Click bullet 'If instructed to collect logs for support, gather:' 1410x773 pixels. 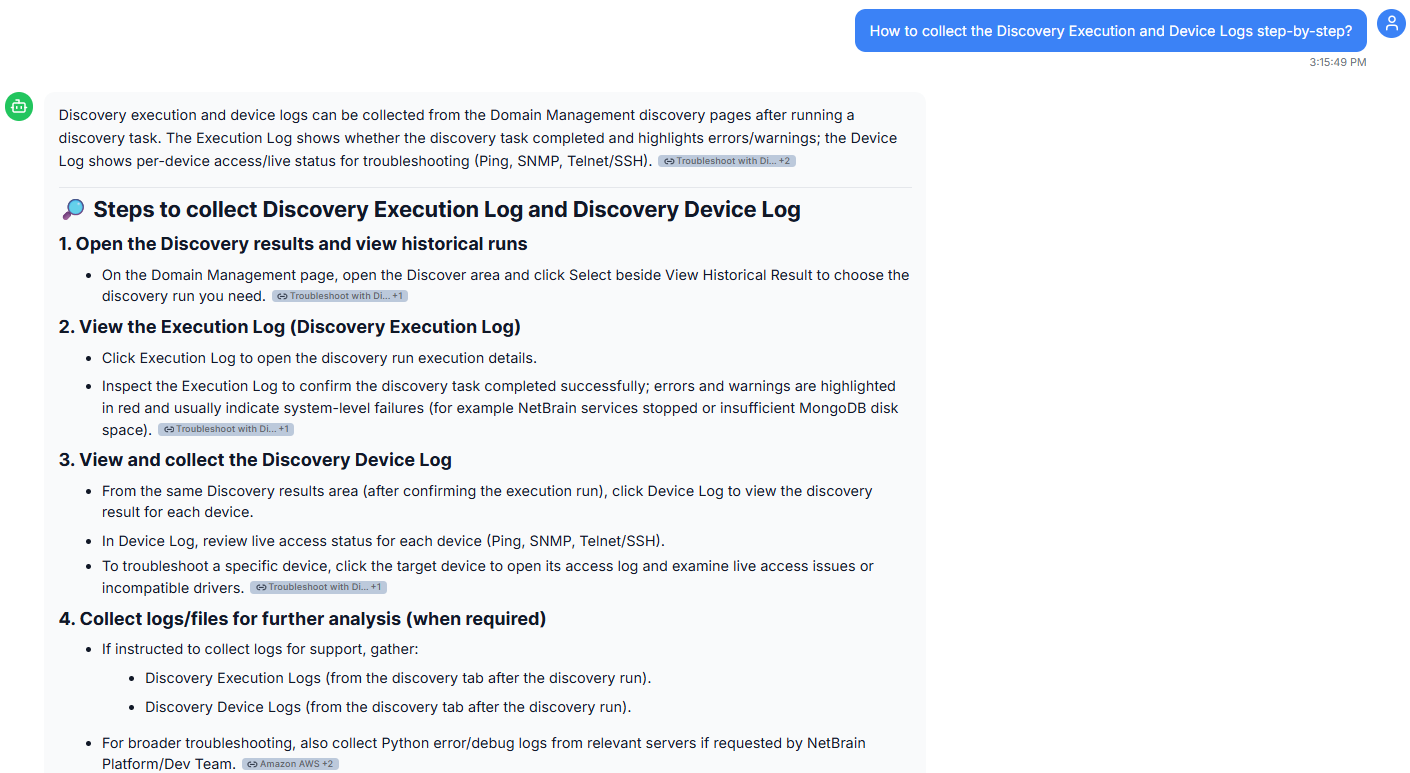pos(260,649)
